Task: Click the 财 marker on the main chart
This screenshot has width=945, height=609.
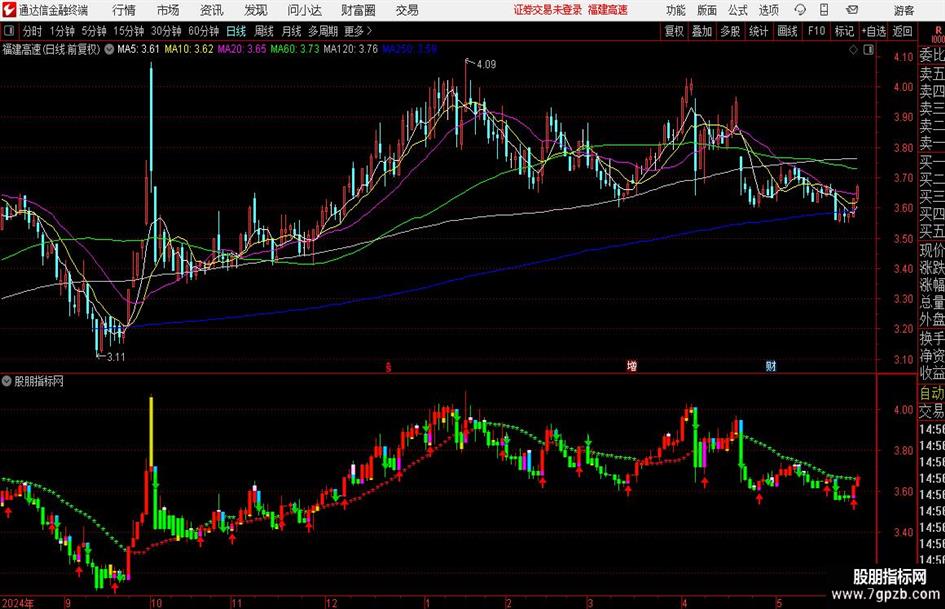Action: point(771,365)
